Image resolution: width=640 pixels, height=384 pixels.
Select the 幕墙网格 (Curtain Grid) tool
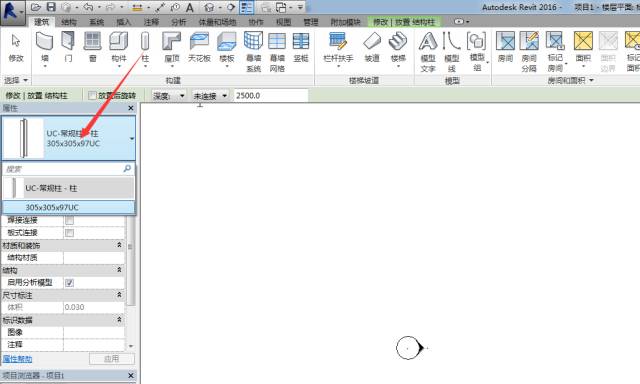pos(277,52)
